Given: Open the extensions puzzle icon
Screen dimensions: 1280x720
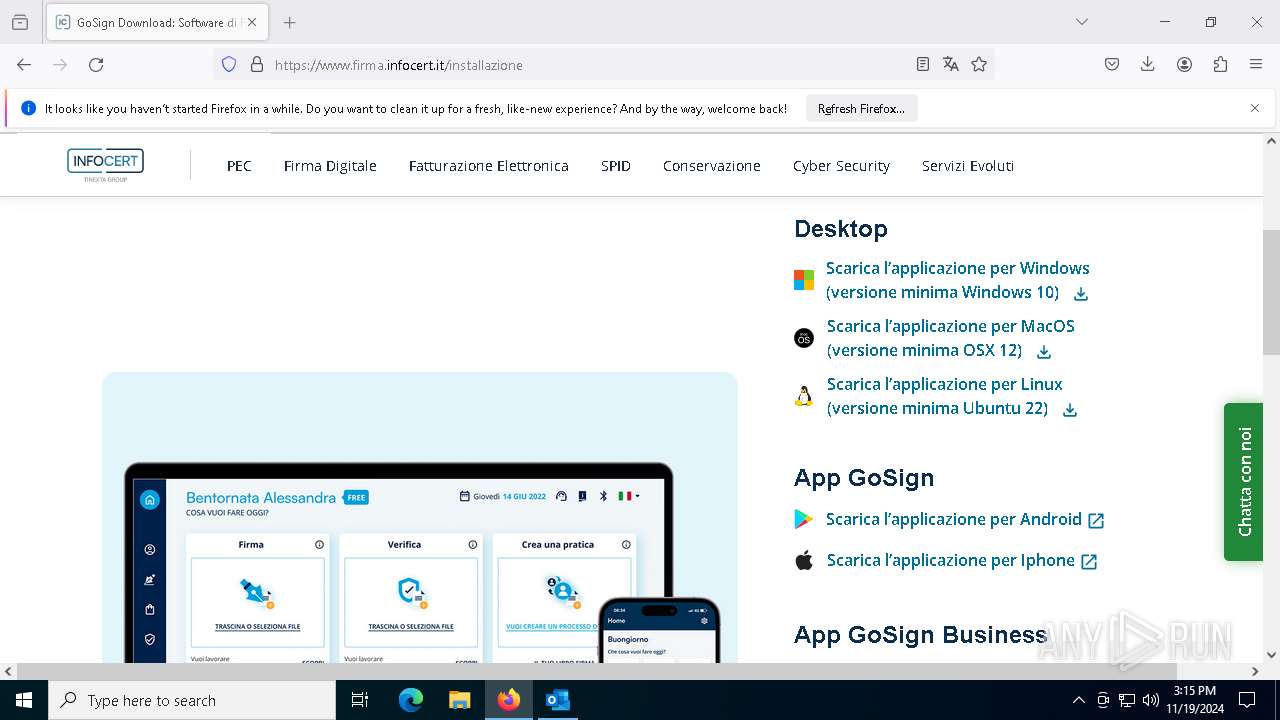Looking at the screenshot, I should (1220, 64).
